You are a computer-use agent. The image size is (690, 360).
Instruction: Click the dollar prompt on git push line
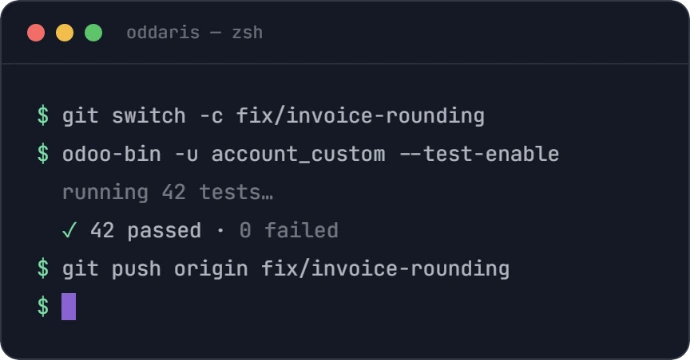pos(43,268)
